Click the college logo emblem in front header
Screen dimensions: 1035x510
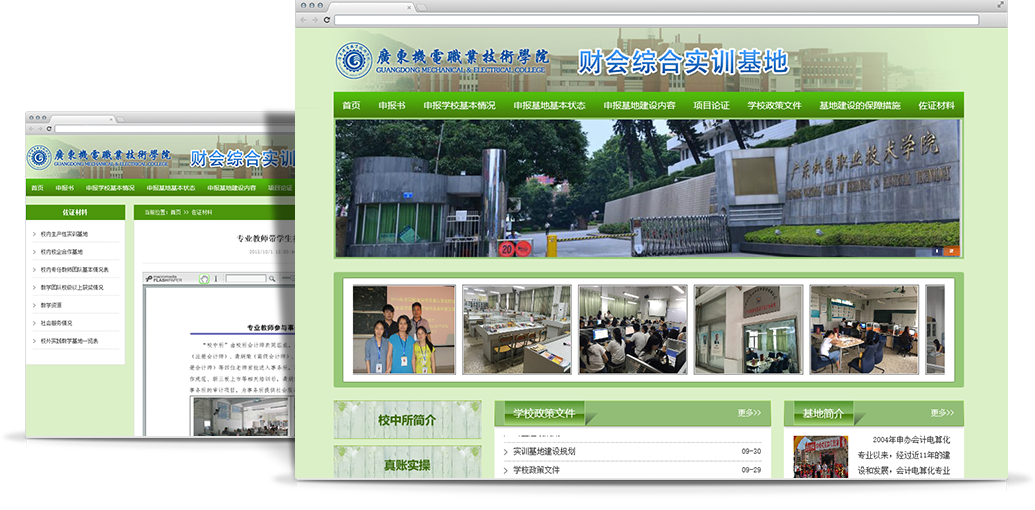[354, 61]
